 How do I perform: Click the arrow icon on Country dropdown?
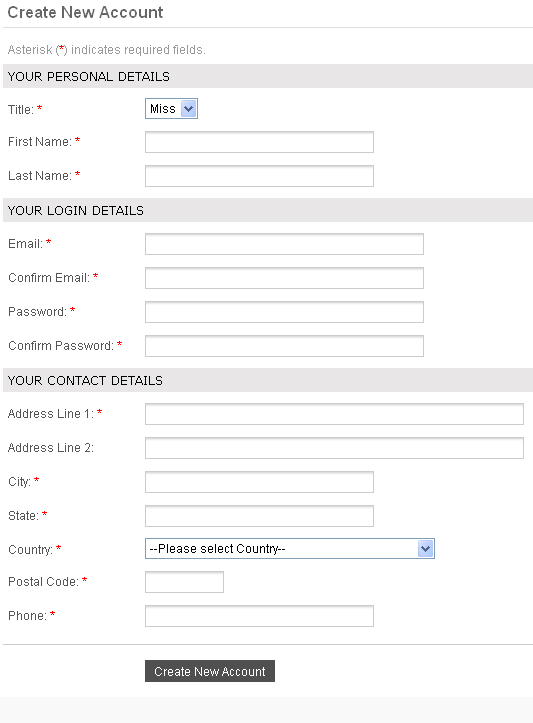426,549
